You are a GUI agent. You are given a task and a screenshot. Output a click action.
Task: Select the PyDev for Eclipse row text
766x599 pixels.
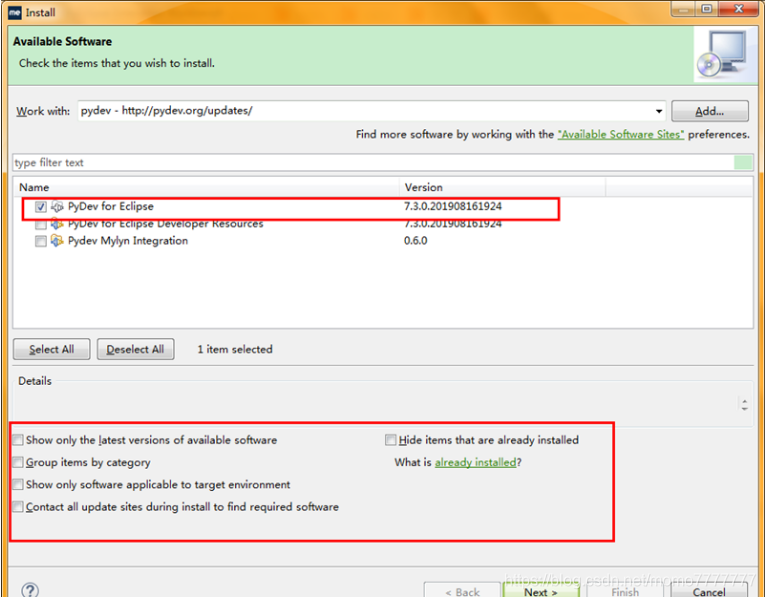coord(110,207)
